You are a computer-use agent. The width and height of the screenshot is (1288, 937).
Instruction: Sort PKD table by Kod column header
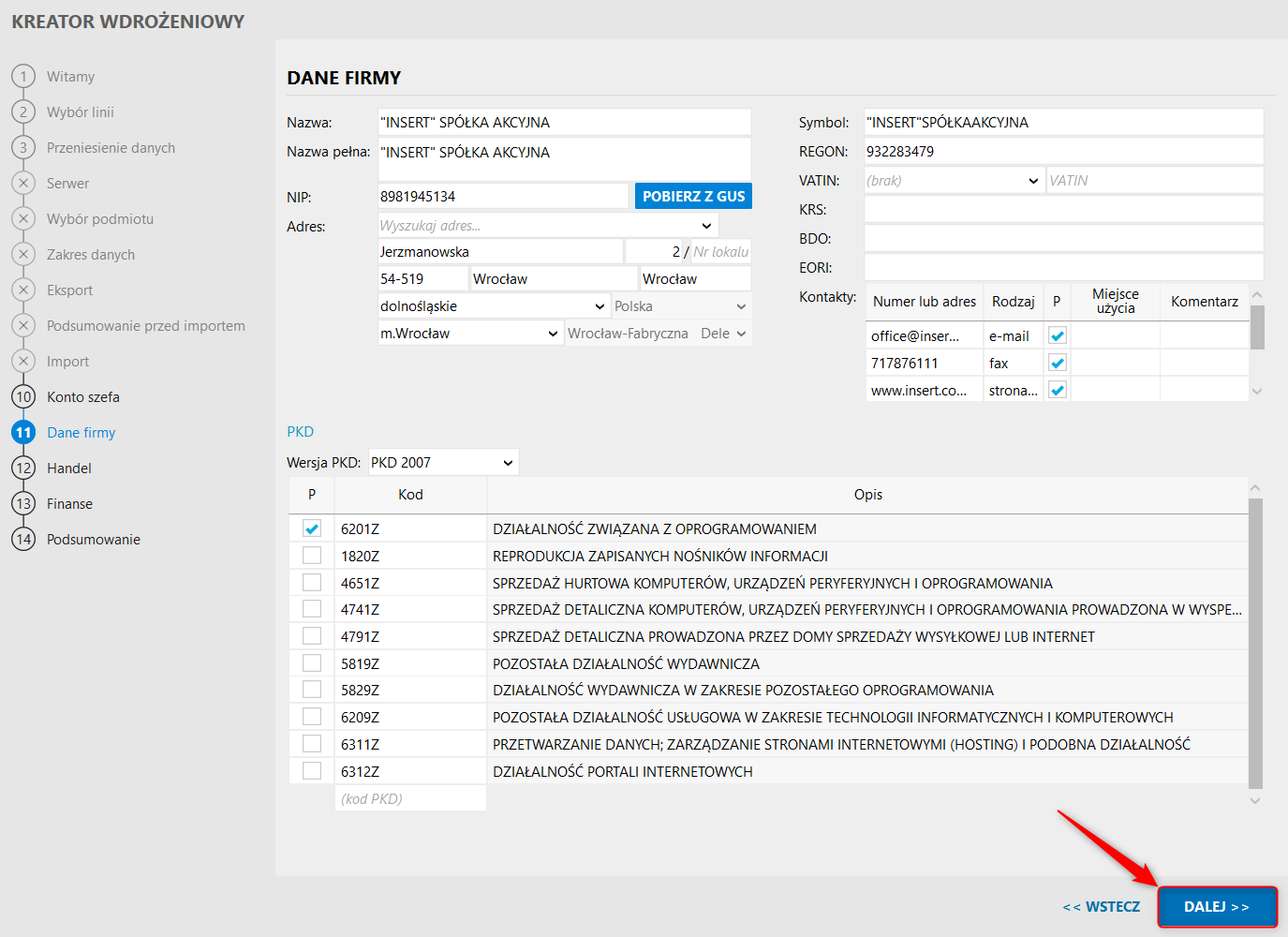[410, 495]
